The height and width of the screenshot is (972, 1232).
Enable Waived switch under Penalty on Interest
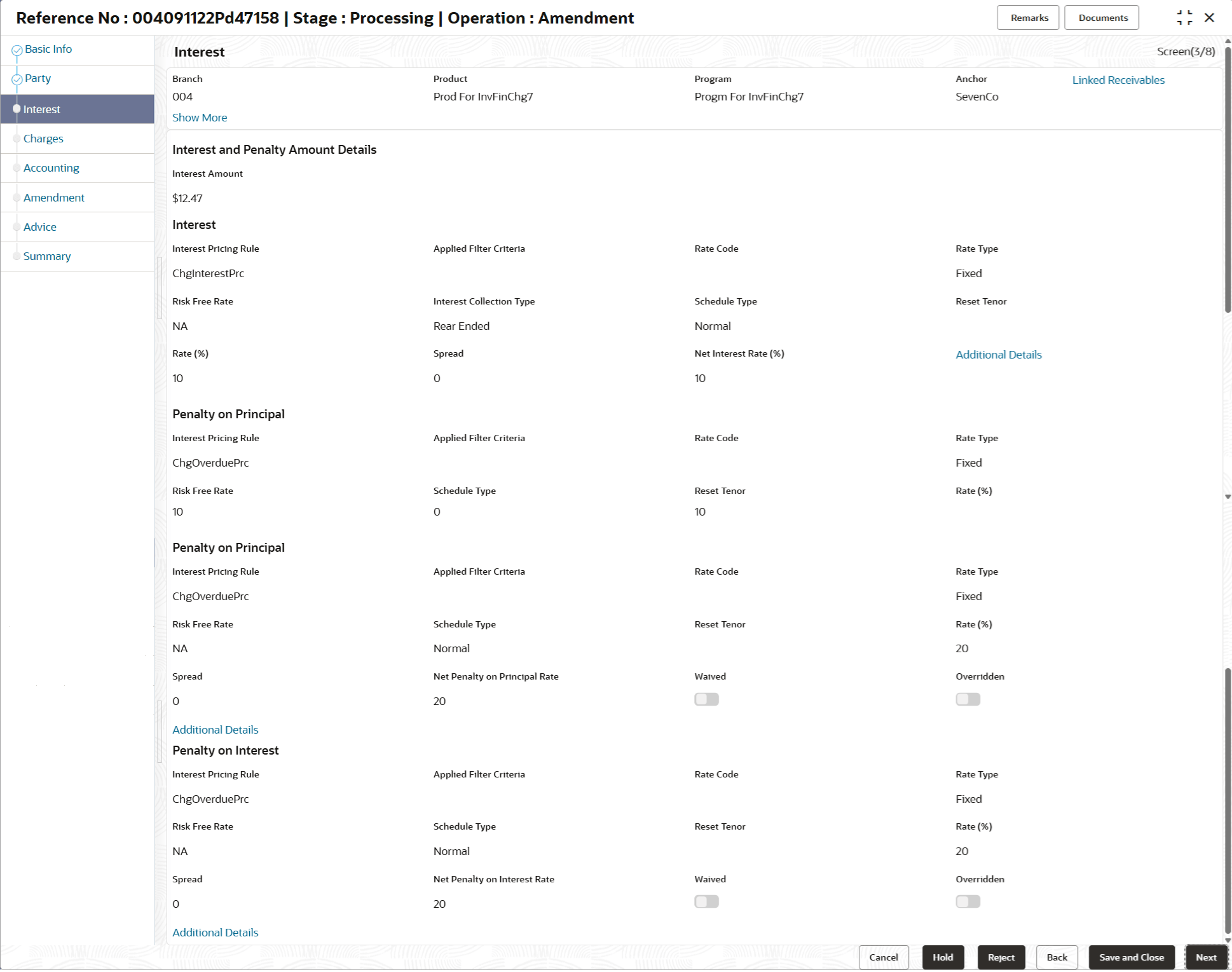pos(706,901)
